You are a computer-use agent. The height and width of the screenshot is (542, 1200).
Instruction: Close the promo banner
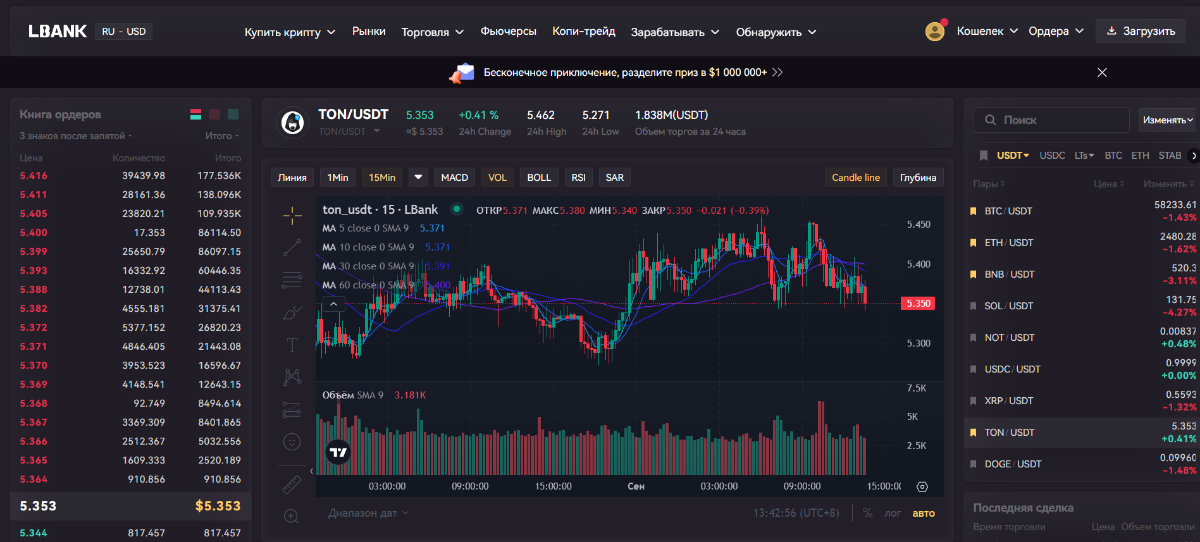point(1102,72)
